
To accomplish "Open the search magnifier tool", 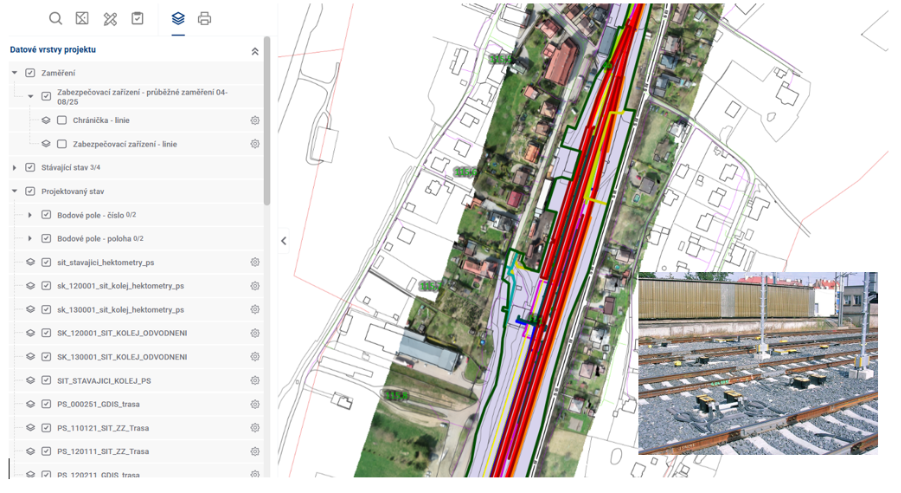I will tap(56, 18).
